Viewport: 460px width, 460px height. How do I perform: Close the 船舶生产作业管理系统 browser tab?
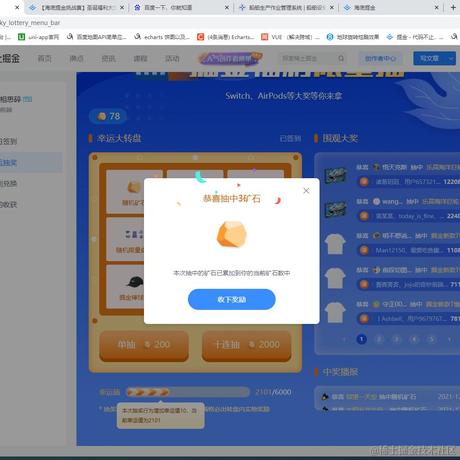(x=332, y=7)
